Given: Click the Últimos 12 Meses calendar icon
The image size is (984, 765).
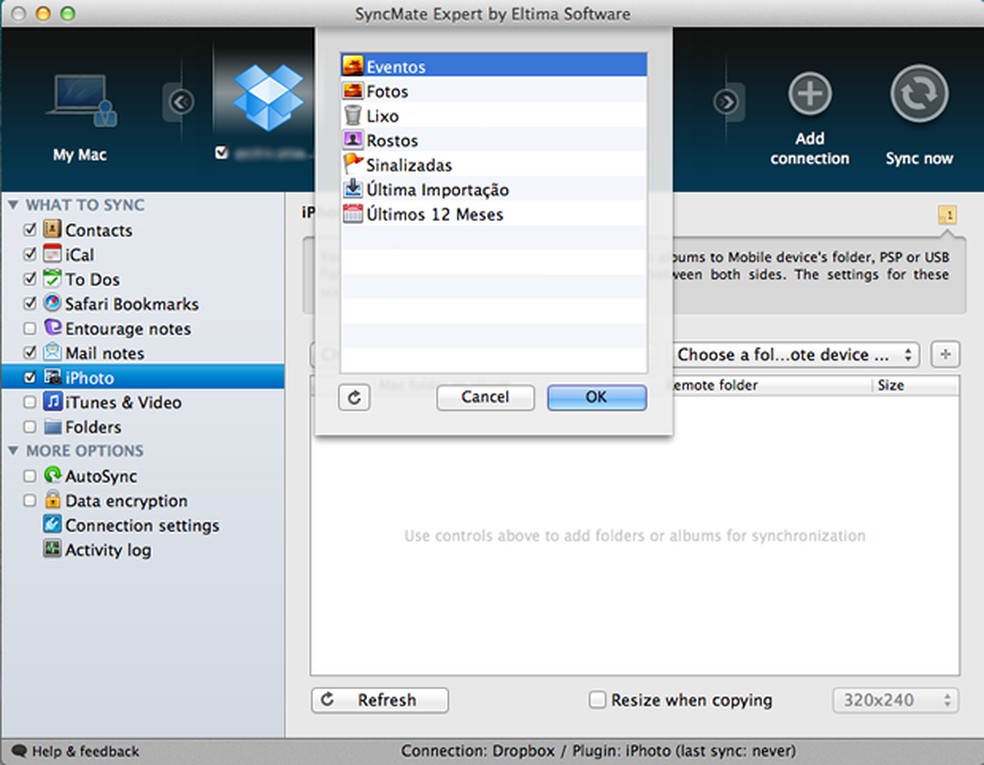Looking at the screenshot, I should tap(353, 213).
